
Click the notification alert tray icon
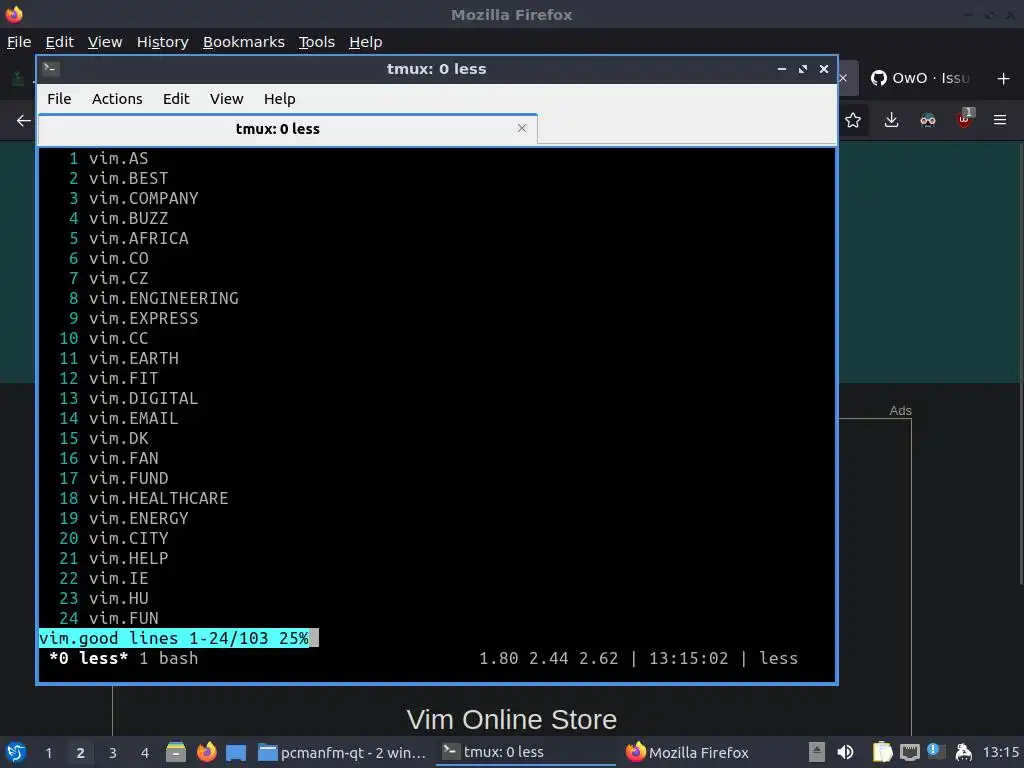pyautogui.click(x=936, y=751)
